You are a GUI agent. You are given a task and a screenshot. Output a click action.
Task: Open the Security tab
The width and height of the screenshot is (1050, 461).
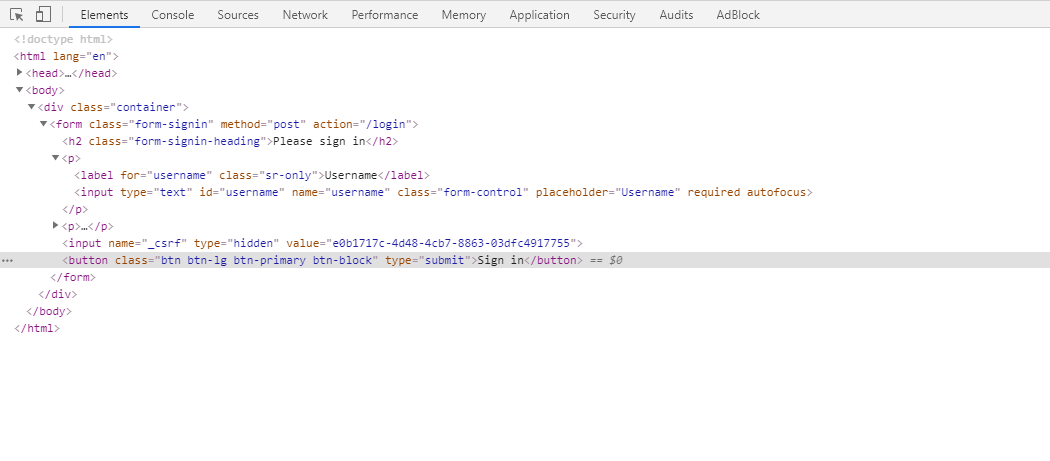pos(614,15)
